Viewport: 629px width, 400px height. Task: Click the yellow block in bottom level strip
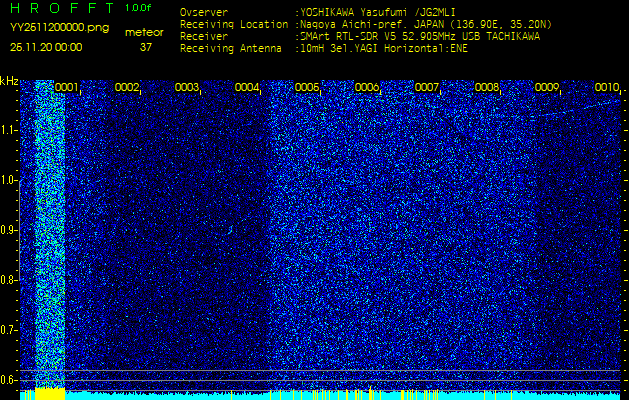50,394
